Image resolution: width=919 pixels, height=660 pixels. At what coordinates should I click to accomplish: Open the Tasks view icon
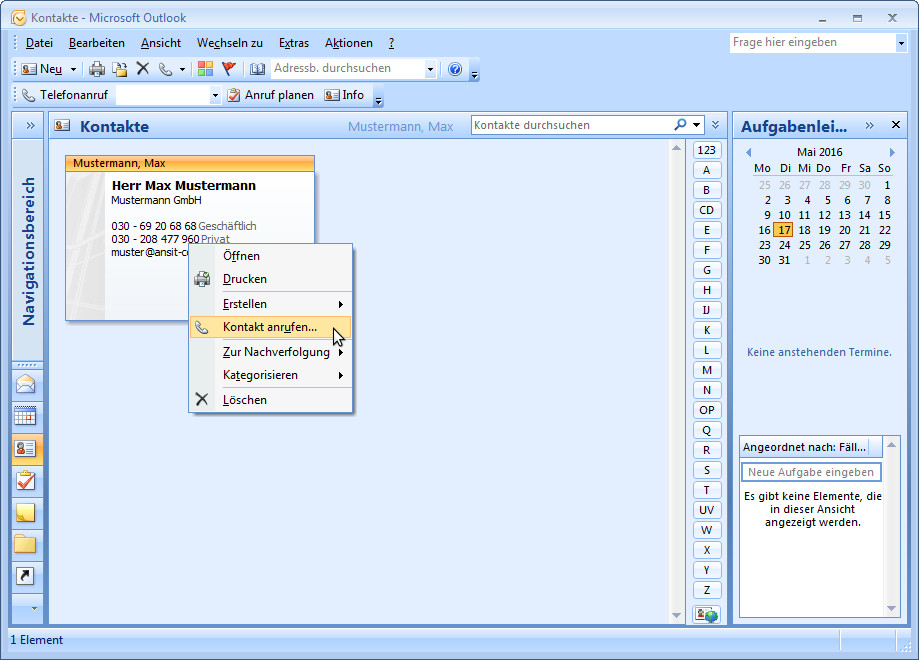pyautogui.click(x=27, y=479)
